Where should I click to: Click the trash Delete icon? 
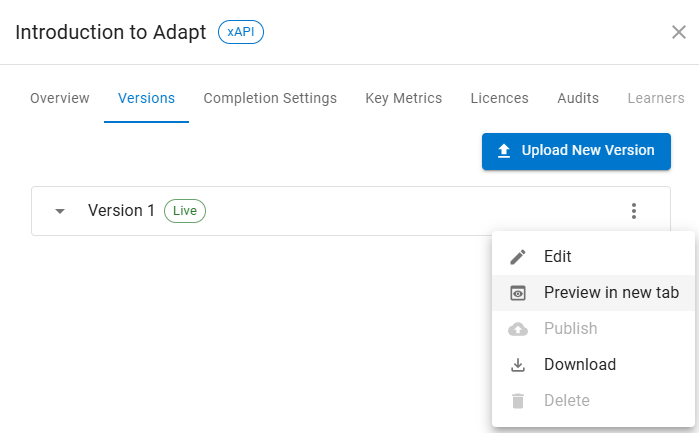pos(518,401)
